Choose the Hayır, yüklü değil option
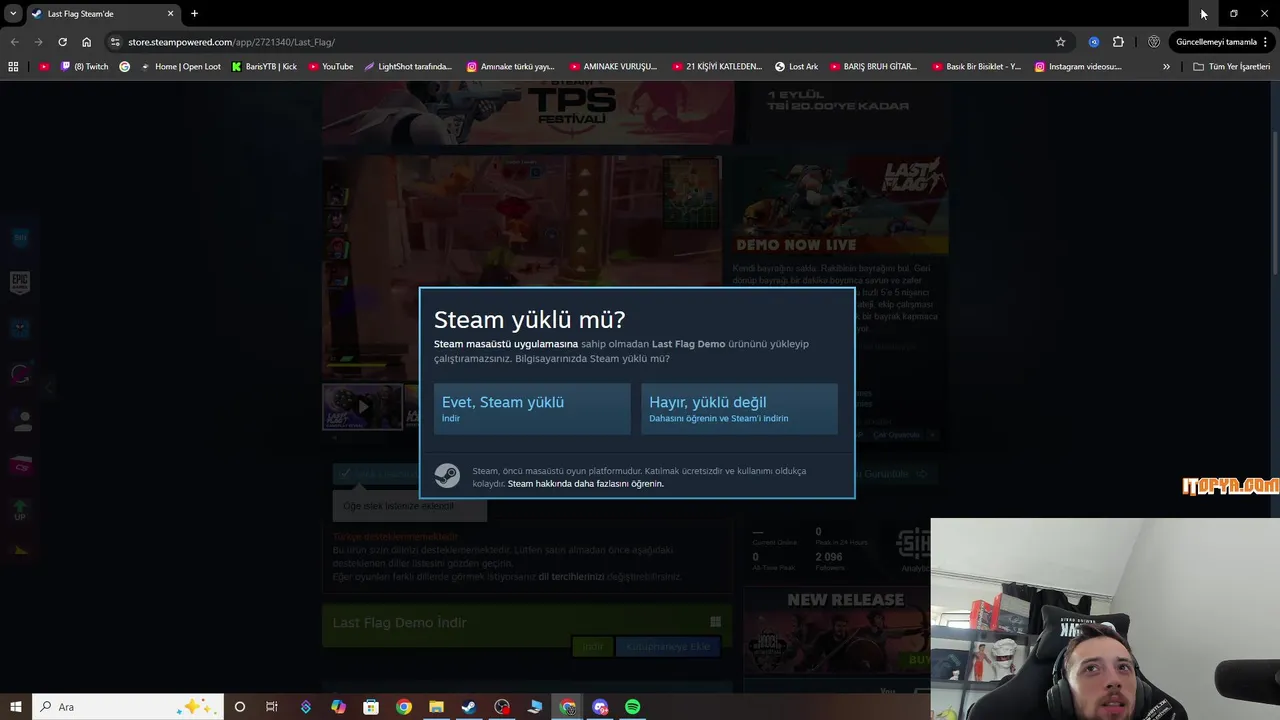This screenshot has height=720, width=1280. coord(739,409)
